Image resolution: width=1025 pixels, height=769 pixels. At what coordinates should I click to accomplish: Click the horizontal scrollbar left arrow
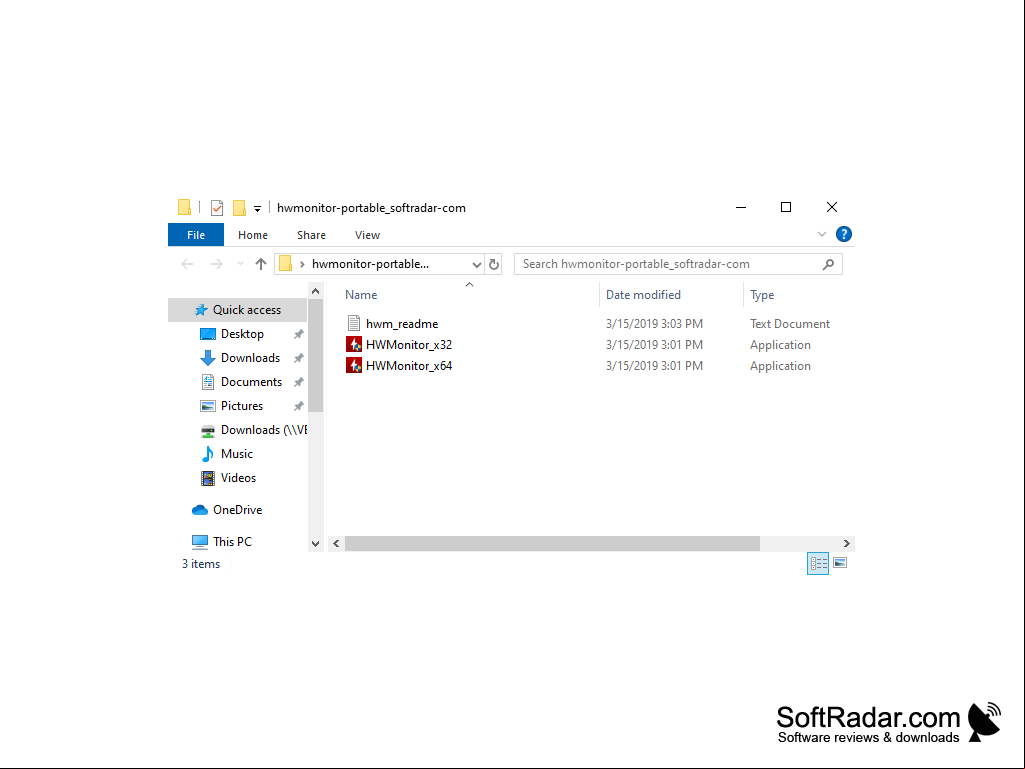tap(336, 543)
